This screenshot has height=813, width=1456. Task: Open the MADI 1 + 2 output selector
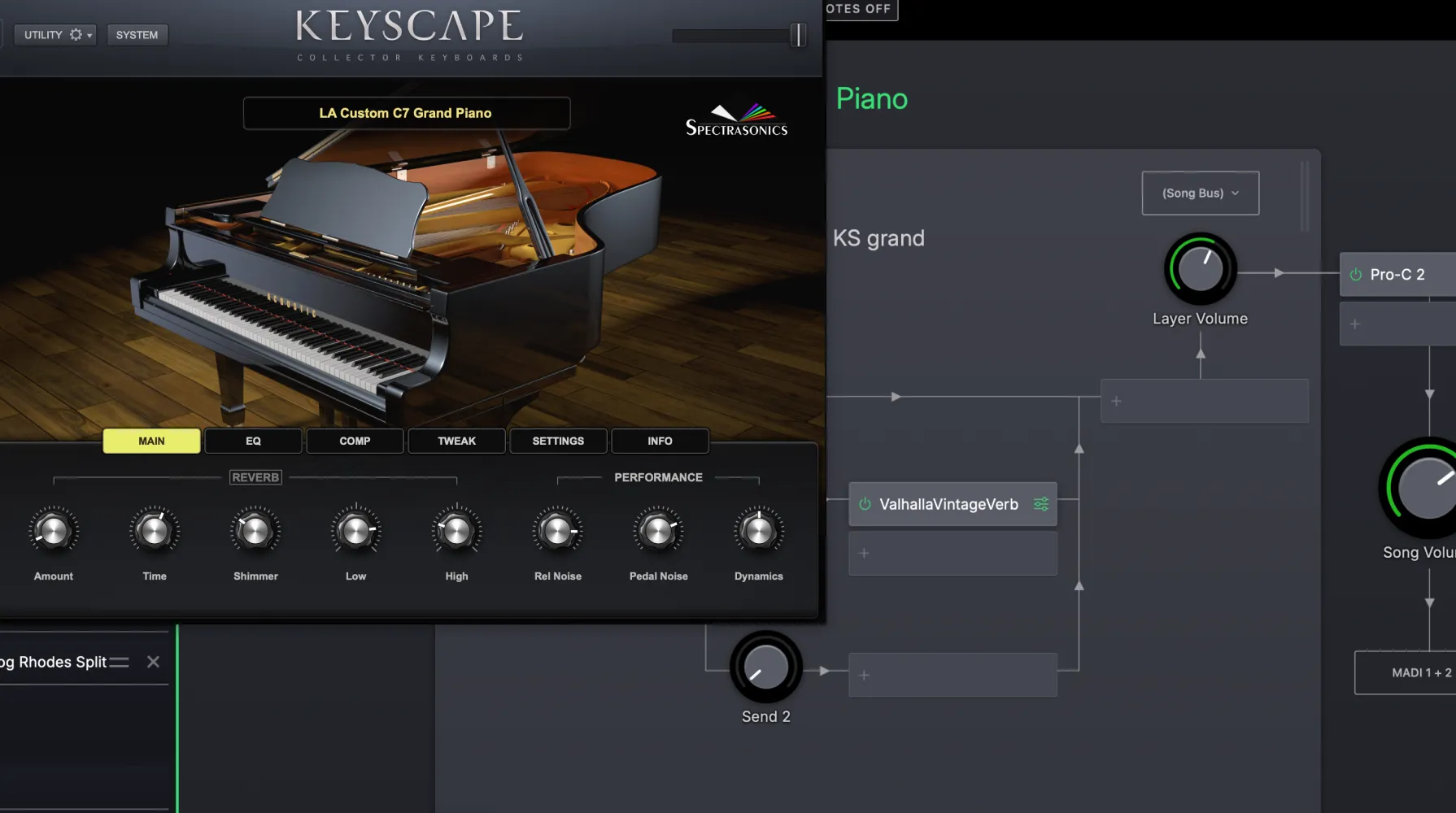point(1406,672)
